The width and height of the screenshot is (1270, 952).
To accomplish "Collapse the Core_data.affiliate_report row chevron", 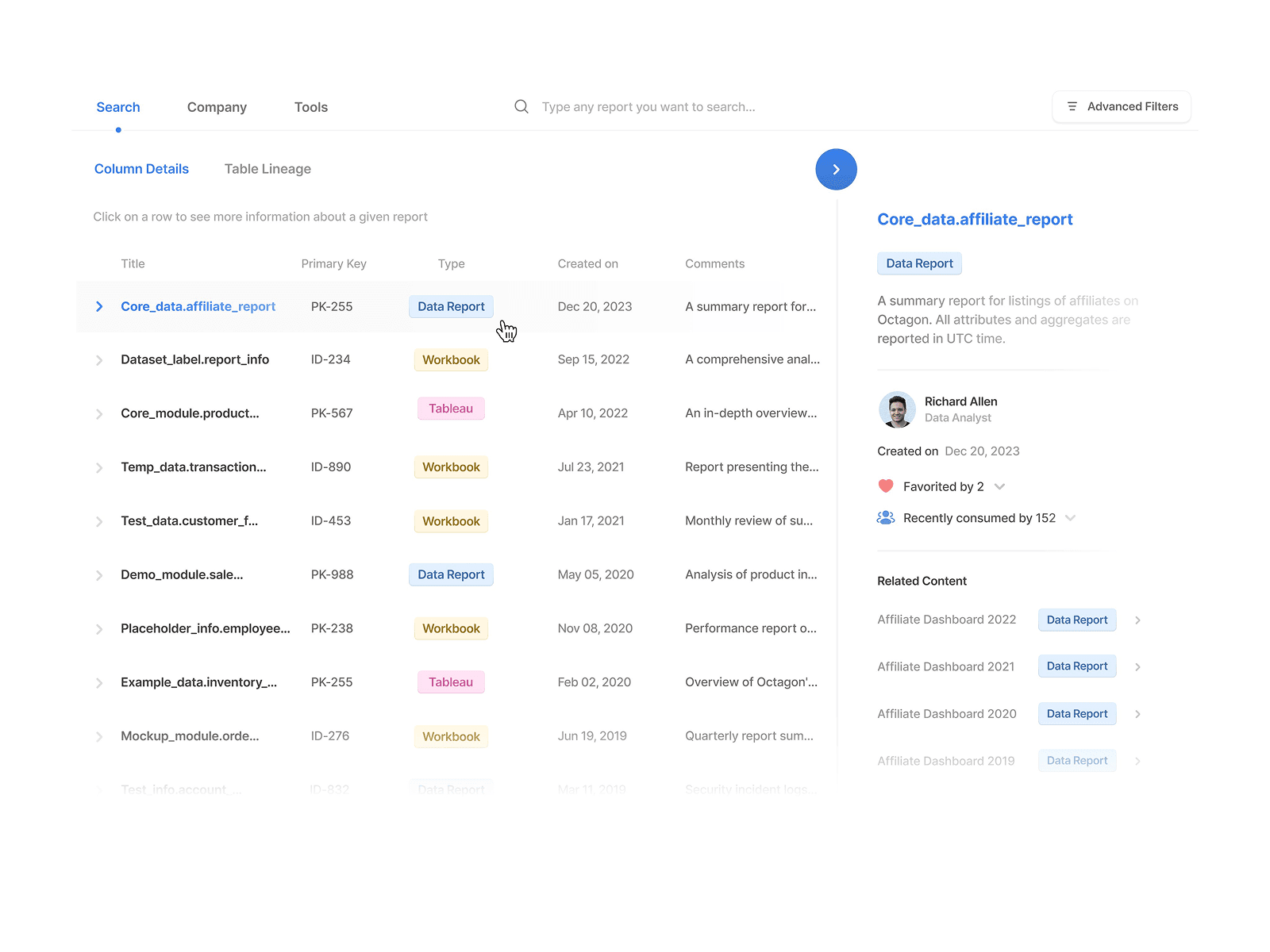I will click(99, 306).
